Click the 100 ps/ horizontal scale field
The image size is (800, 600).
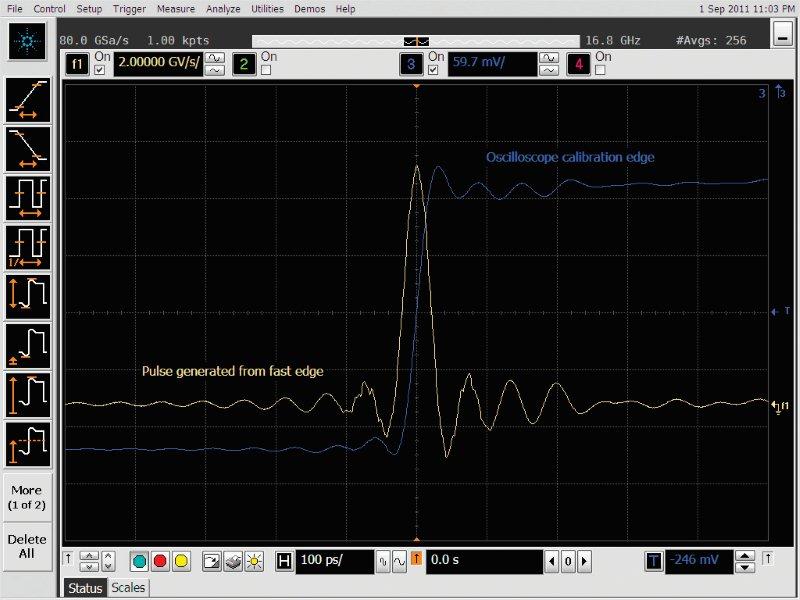(335, 561)
